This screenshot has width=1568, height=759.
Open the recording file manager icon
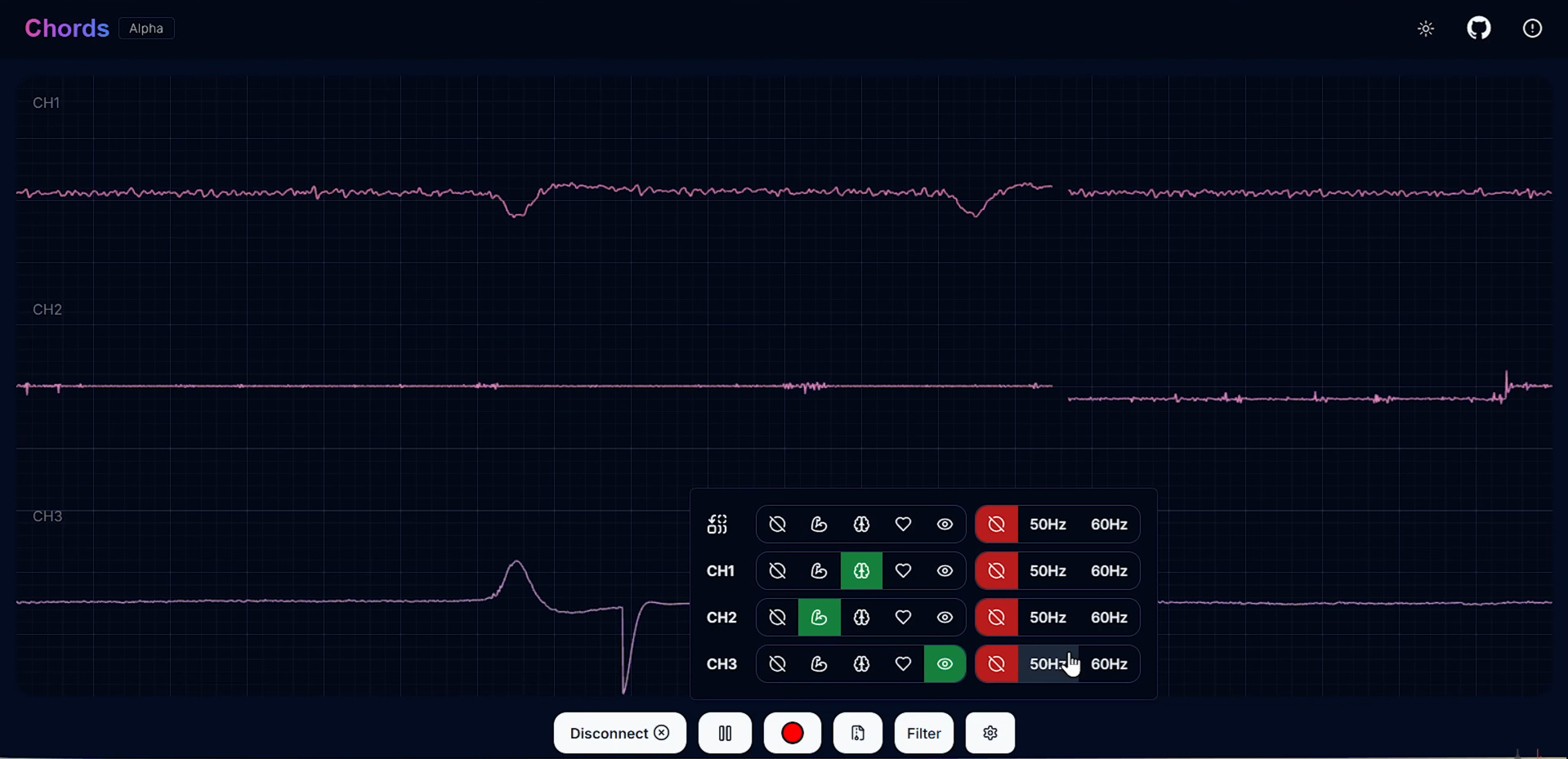857,733
